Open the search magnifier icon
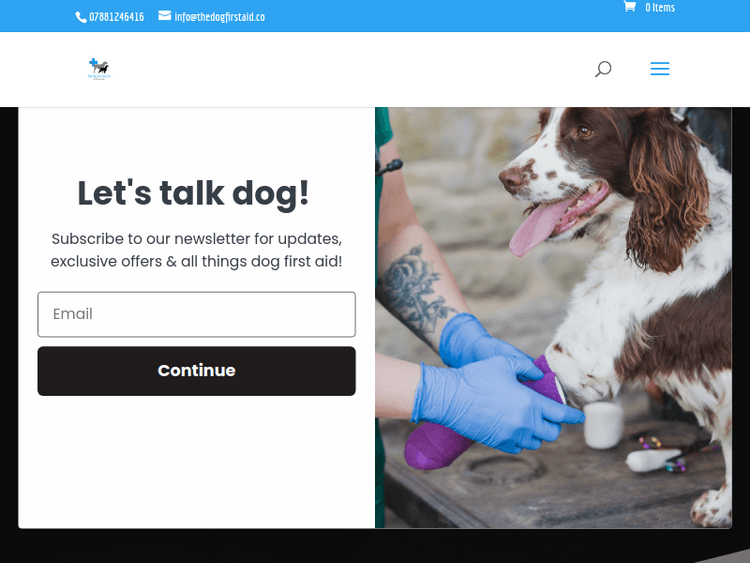The height and width of the screenshot is (563, 750). pos(603,69)
